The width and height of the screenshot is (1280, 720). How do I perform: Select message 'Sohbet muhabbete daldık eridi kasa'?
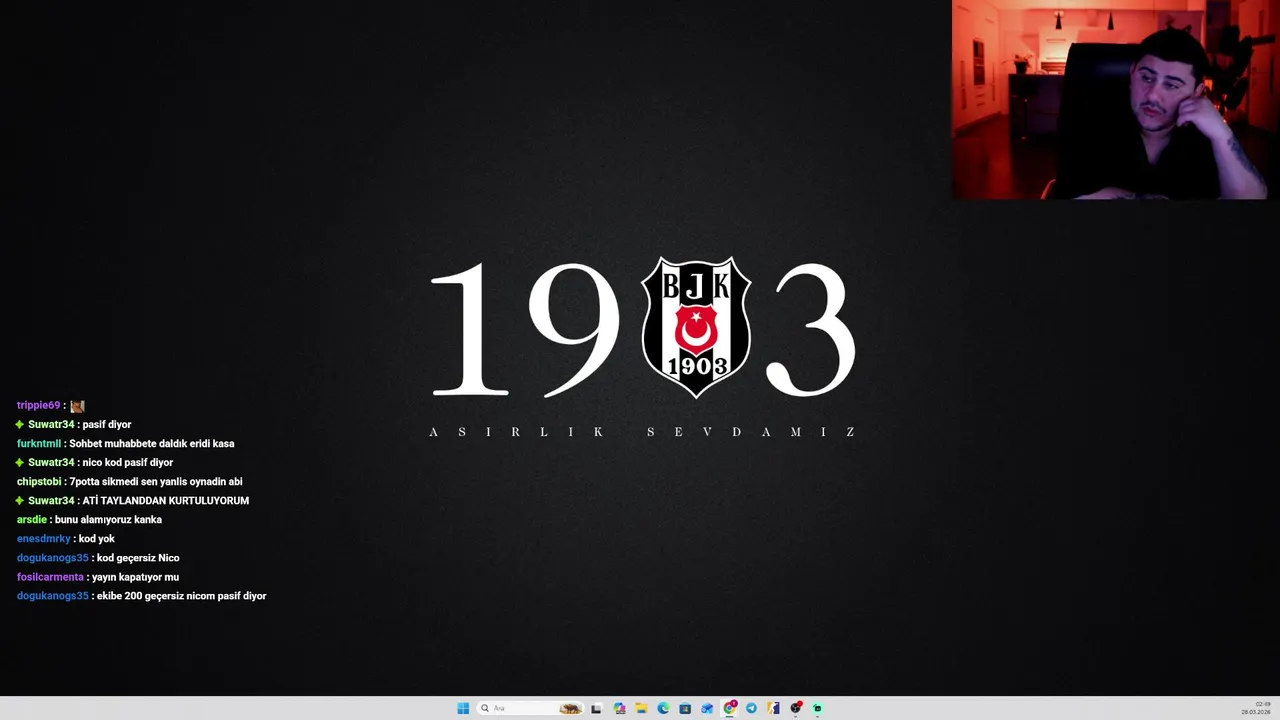tap(152, 443)
